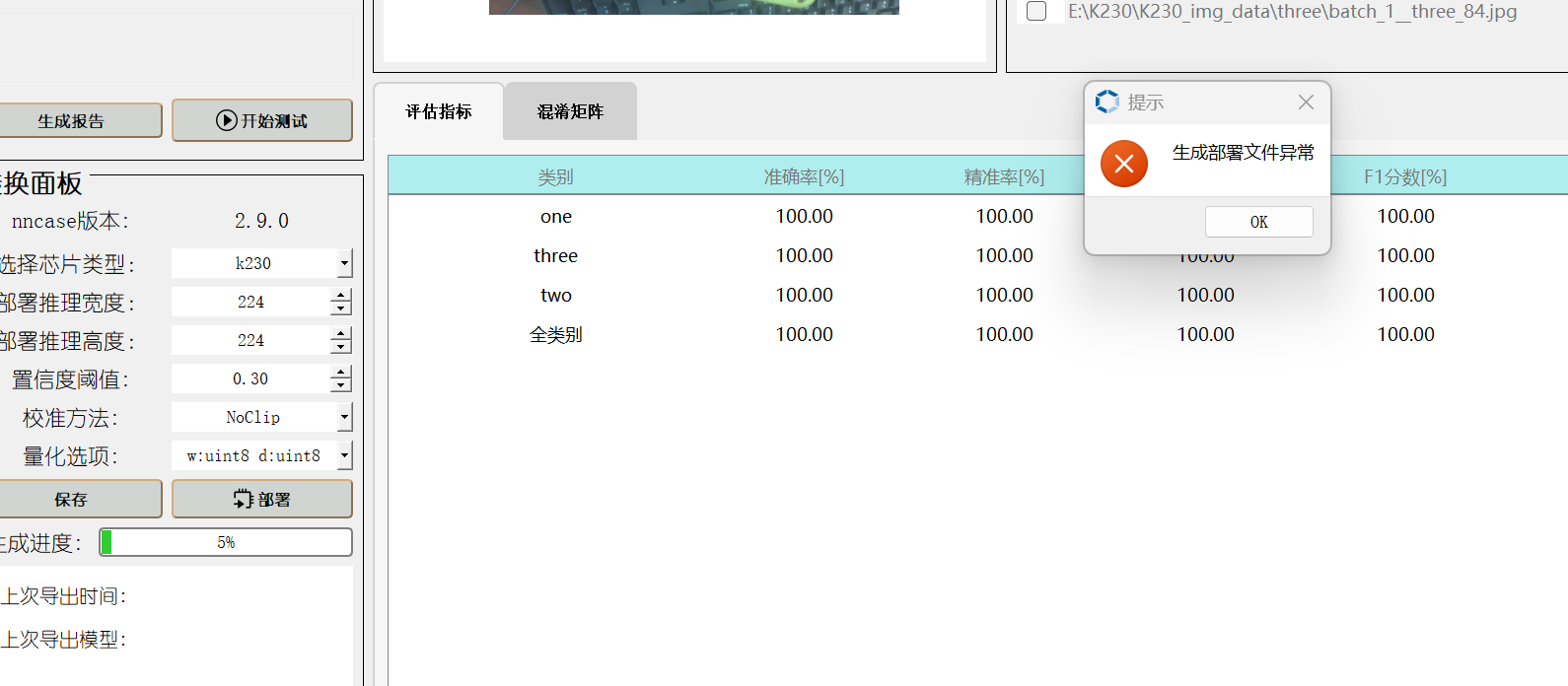Check the batch_1__three_84.jpg checkbox

pyautogui.click(x=1036, y=12)
